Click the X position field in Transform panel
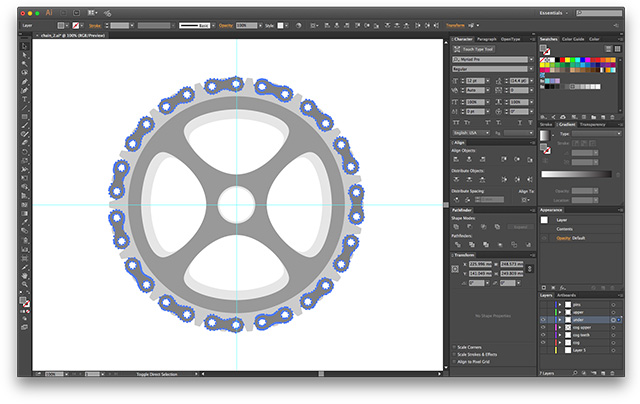This screenshot has width=640, height=404. pos(482,262)
